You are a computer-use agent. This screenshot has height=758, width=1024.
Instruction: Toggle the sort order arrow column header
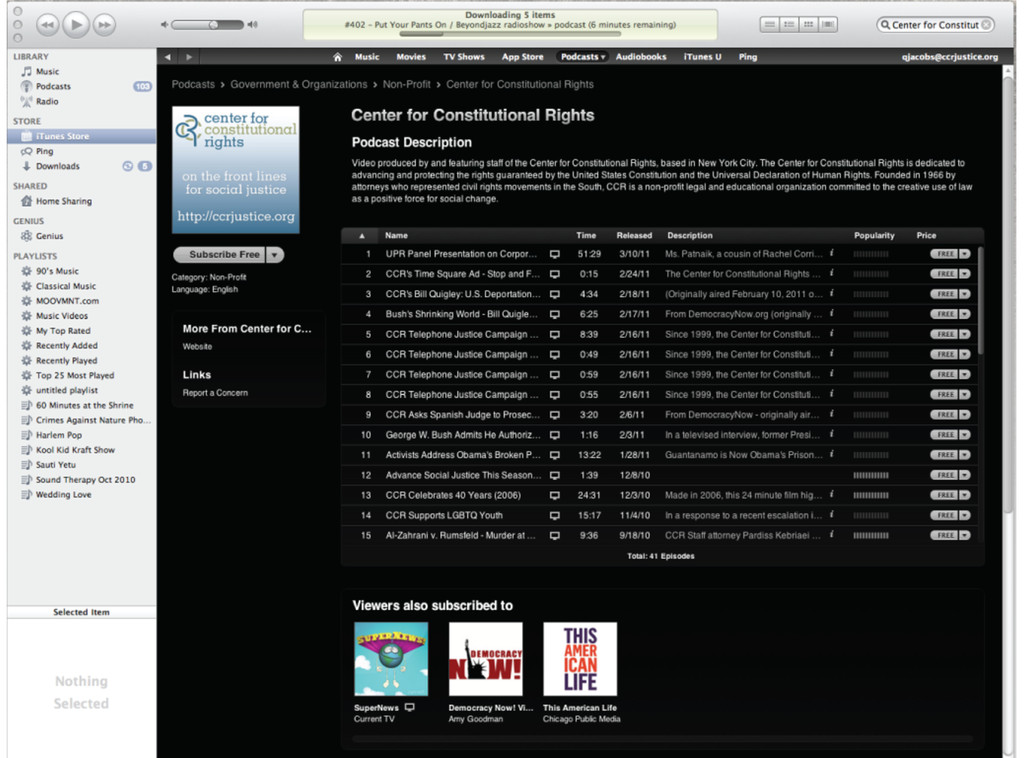pyautogui.click(x=361, y=236)
